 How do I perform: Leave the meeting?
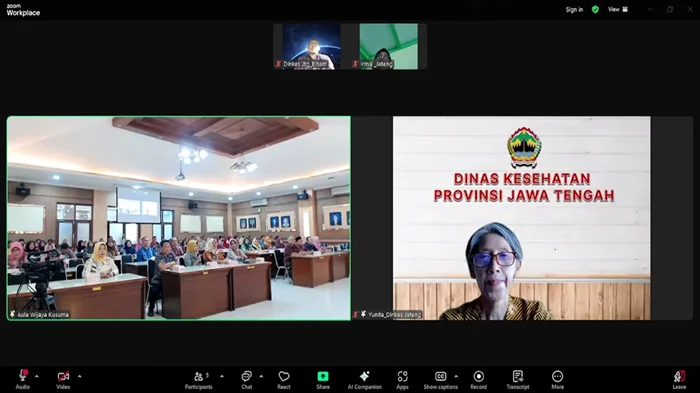pyautogui.click(x=679, y=379)
